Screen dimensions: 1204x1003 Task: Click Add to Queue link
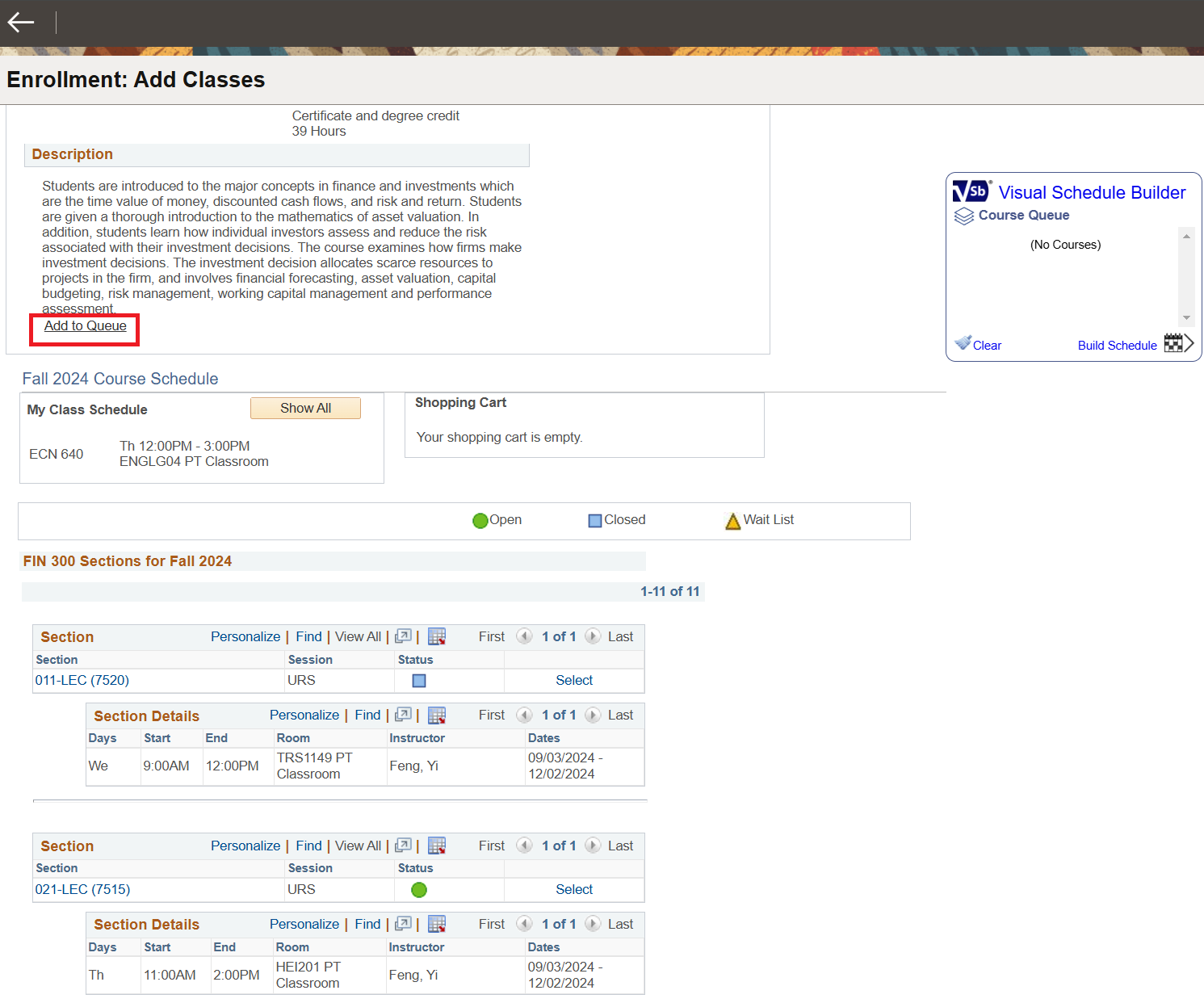tap(86, 326)
